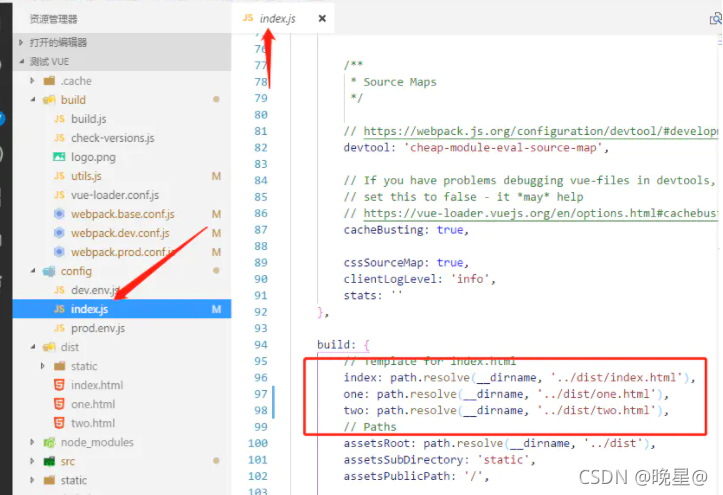Select index.js under config folder
The image size is (723, 495).
point(122,309)
